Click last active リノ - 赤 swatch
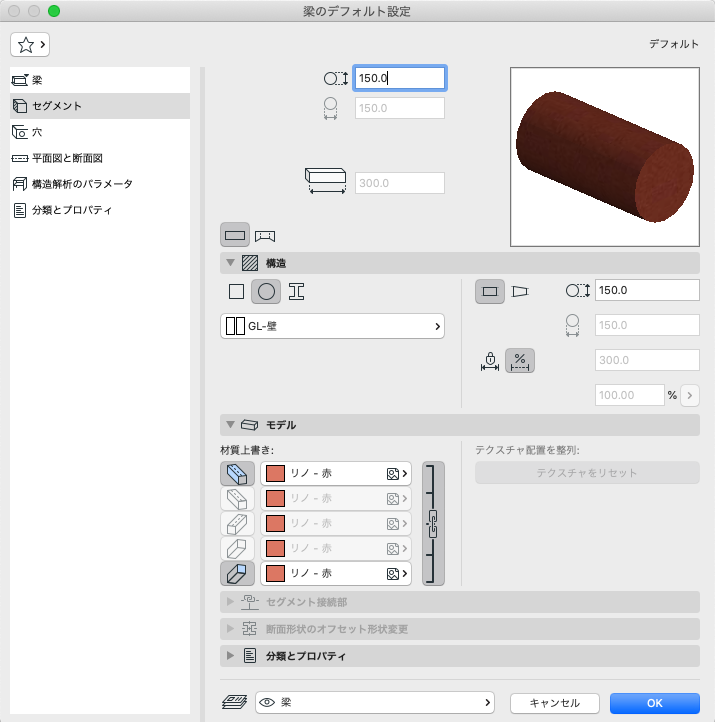Viewport: 715px width, 722px height. [x=275, y=574]
